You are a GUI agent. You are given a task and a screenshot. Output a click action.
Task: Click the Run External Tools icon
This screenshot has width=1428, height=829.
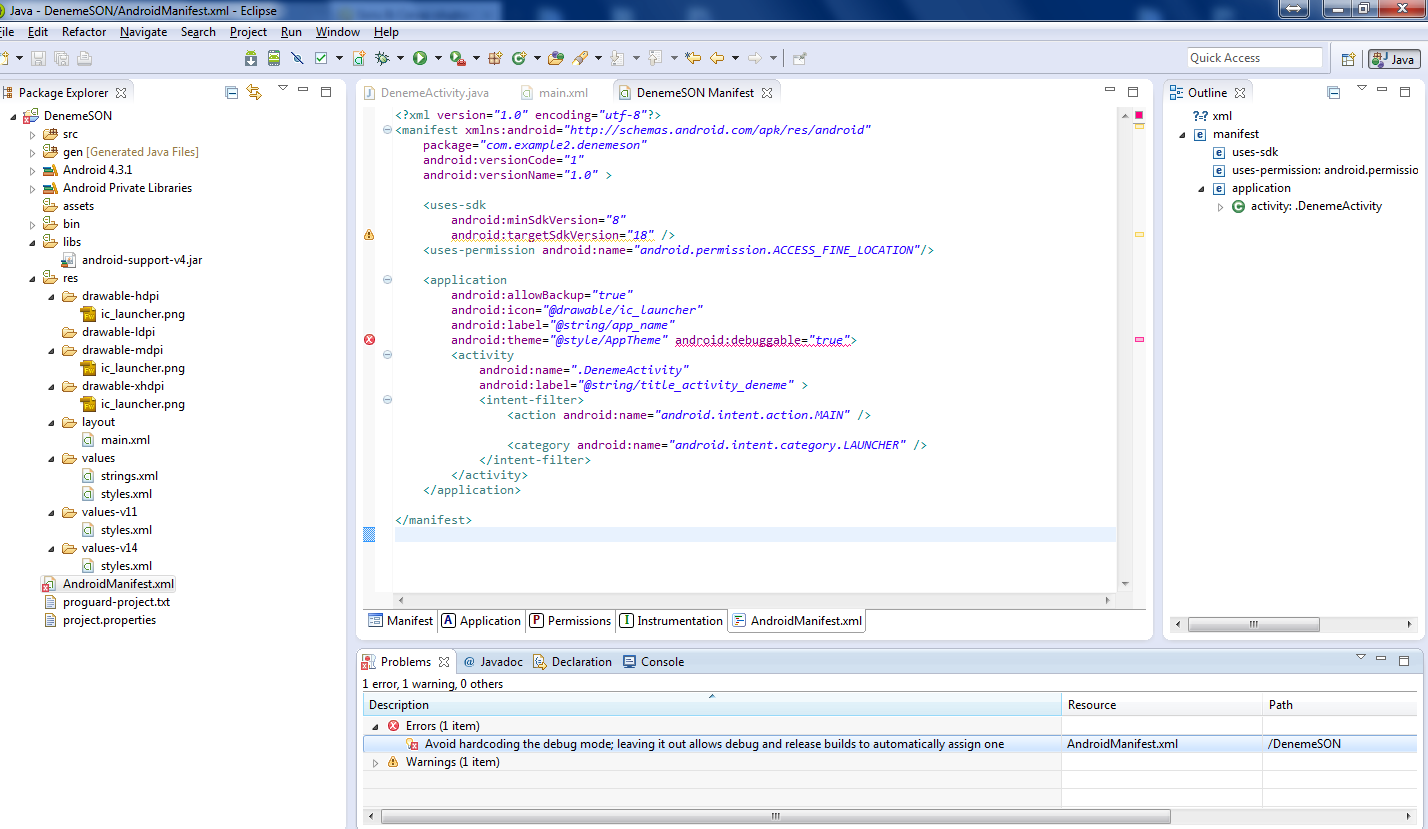[457, 58]
